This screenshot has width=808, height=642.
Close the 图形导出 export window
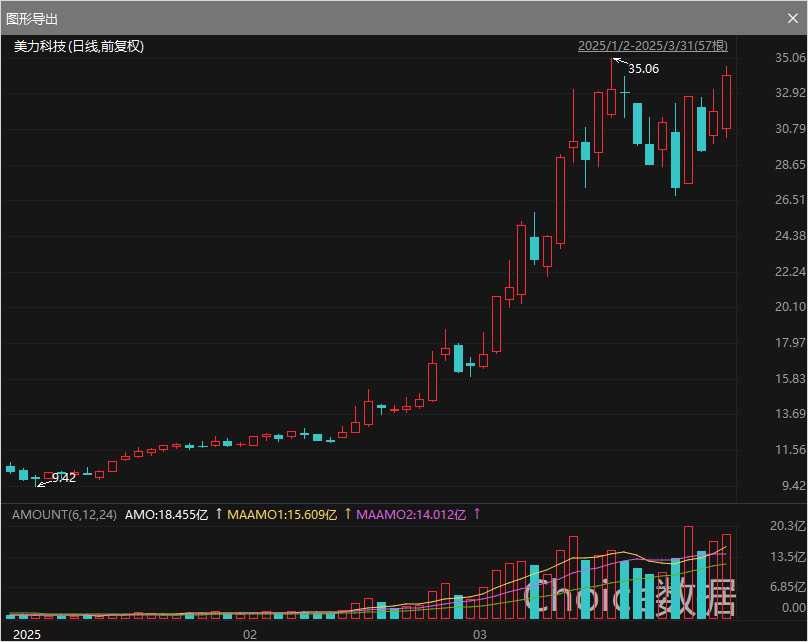tap(793, 19)
